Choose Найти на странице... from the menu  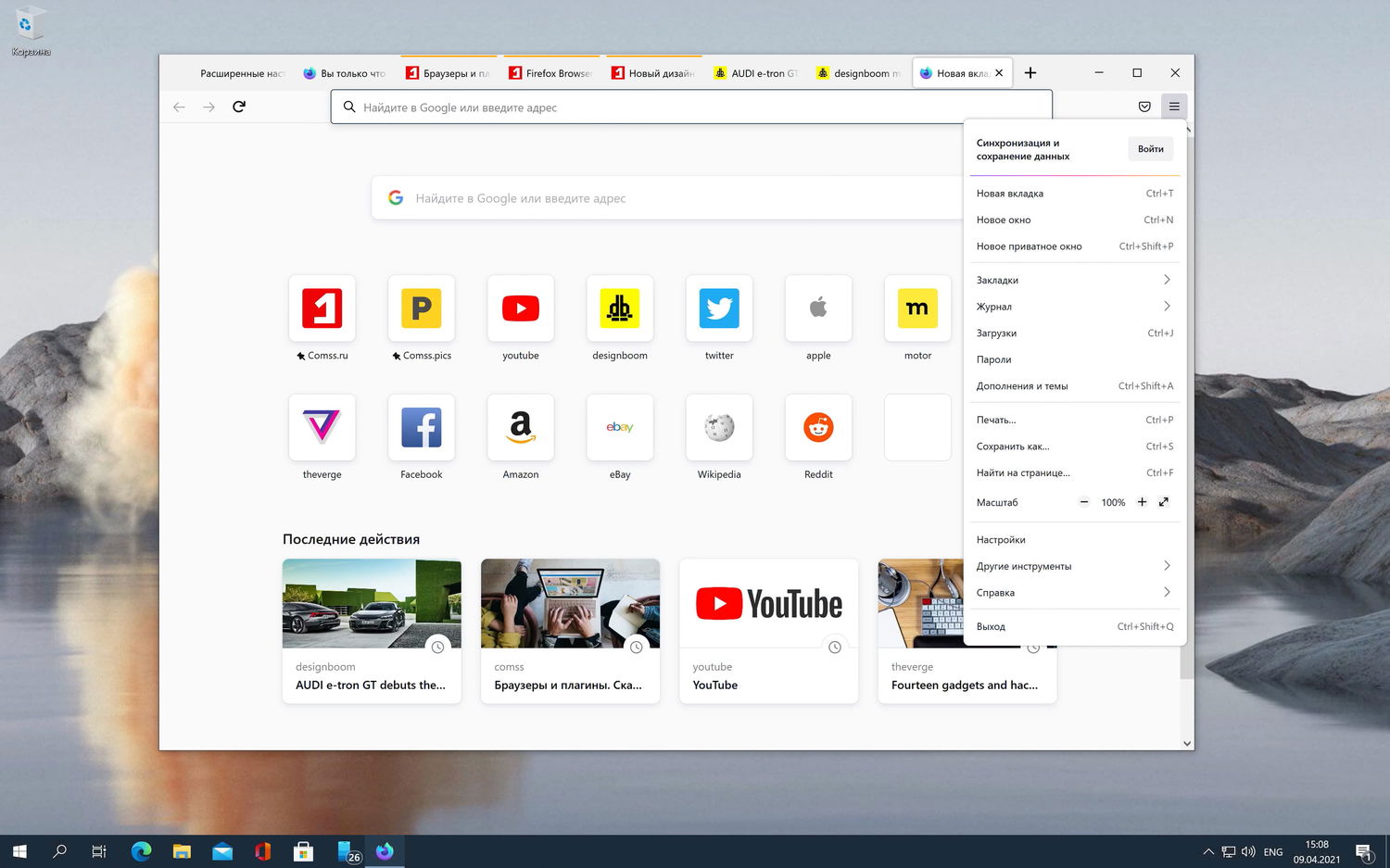[x=1074, y=473]
